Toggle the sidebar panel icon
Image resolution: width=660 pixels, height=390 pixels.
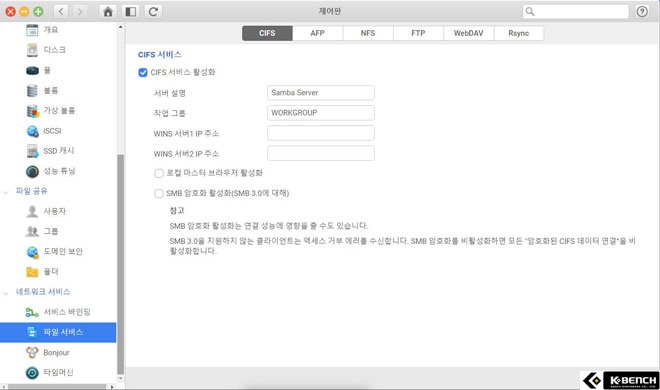pos(130,11)
